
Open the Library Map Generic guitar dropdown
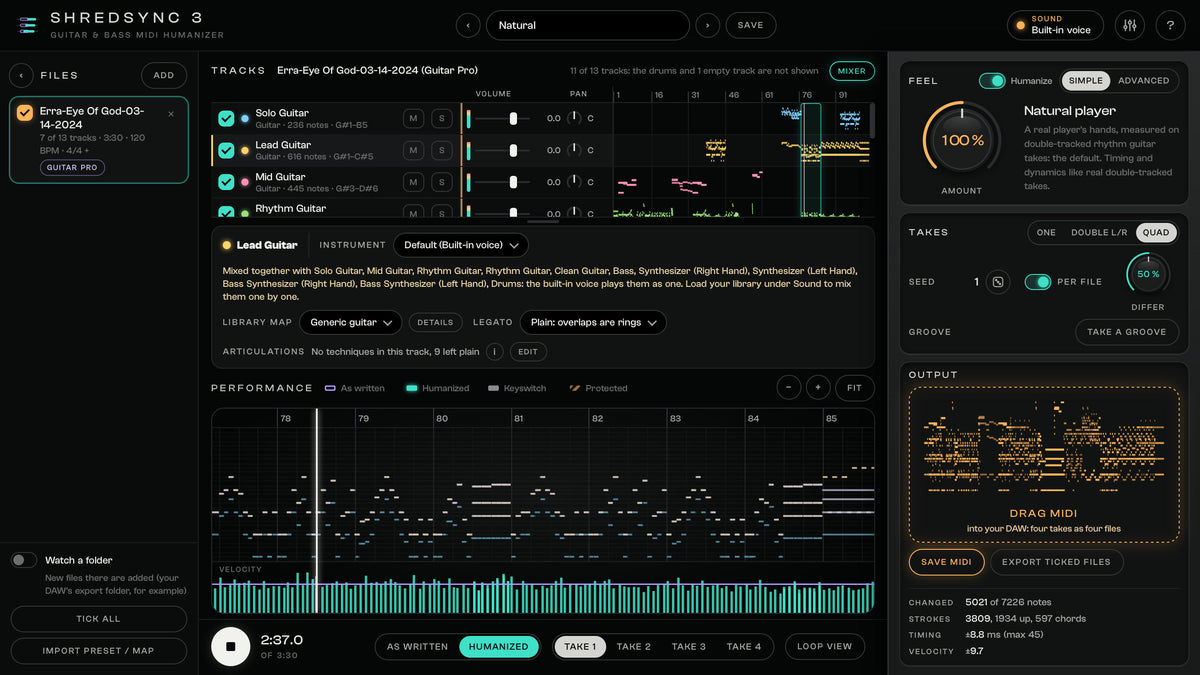[351, 322]
